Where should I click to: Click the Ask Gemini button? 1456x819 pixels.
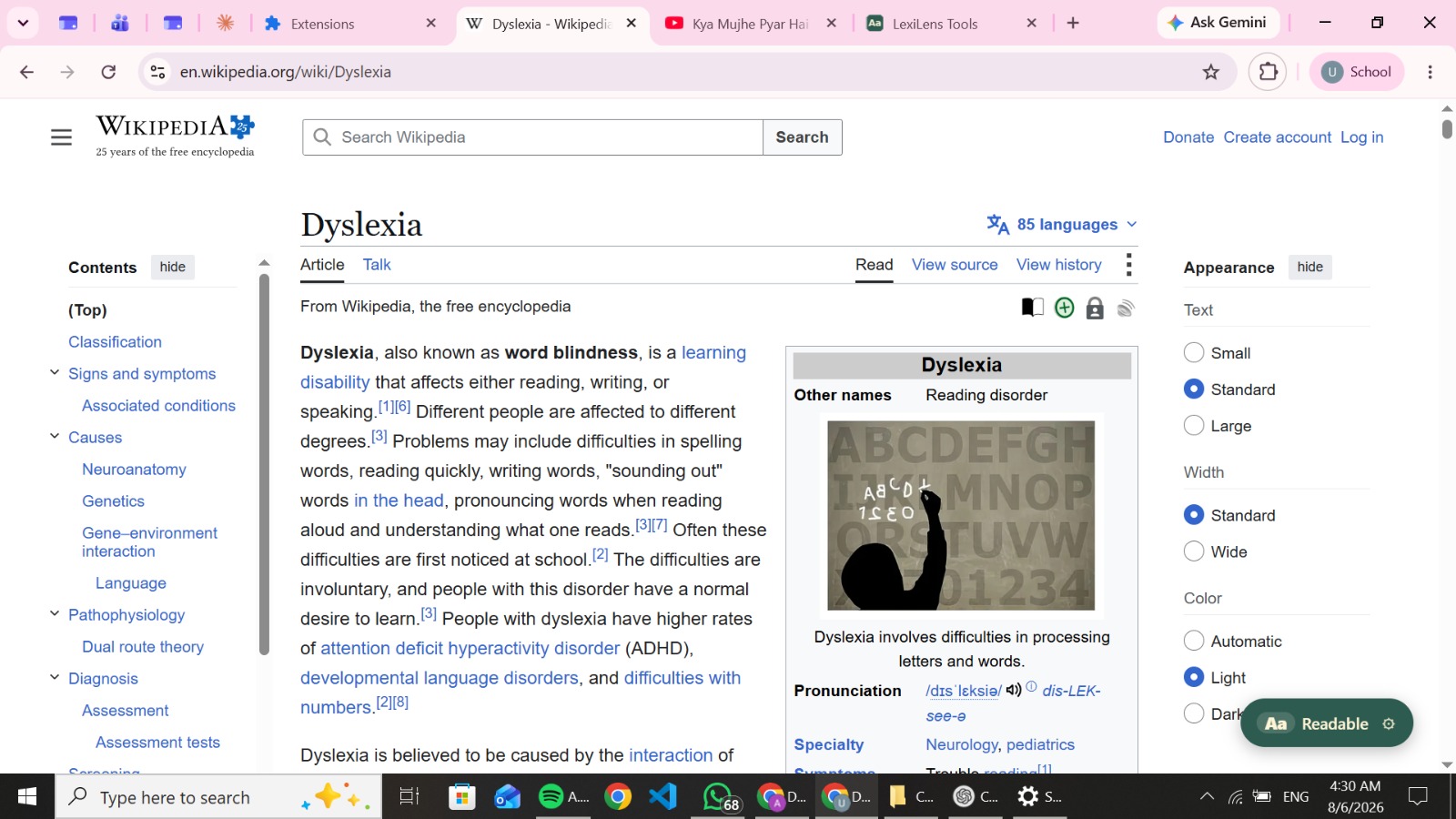(1218, 23)
